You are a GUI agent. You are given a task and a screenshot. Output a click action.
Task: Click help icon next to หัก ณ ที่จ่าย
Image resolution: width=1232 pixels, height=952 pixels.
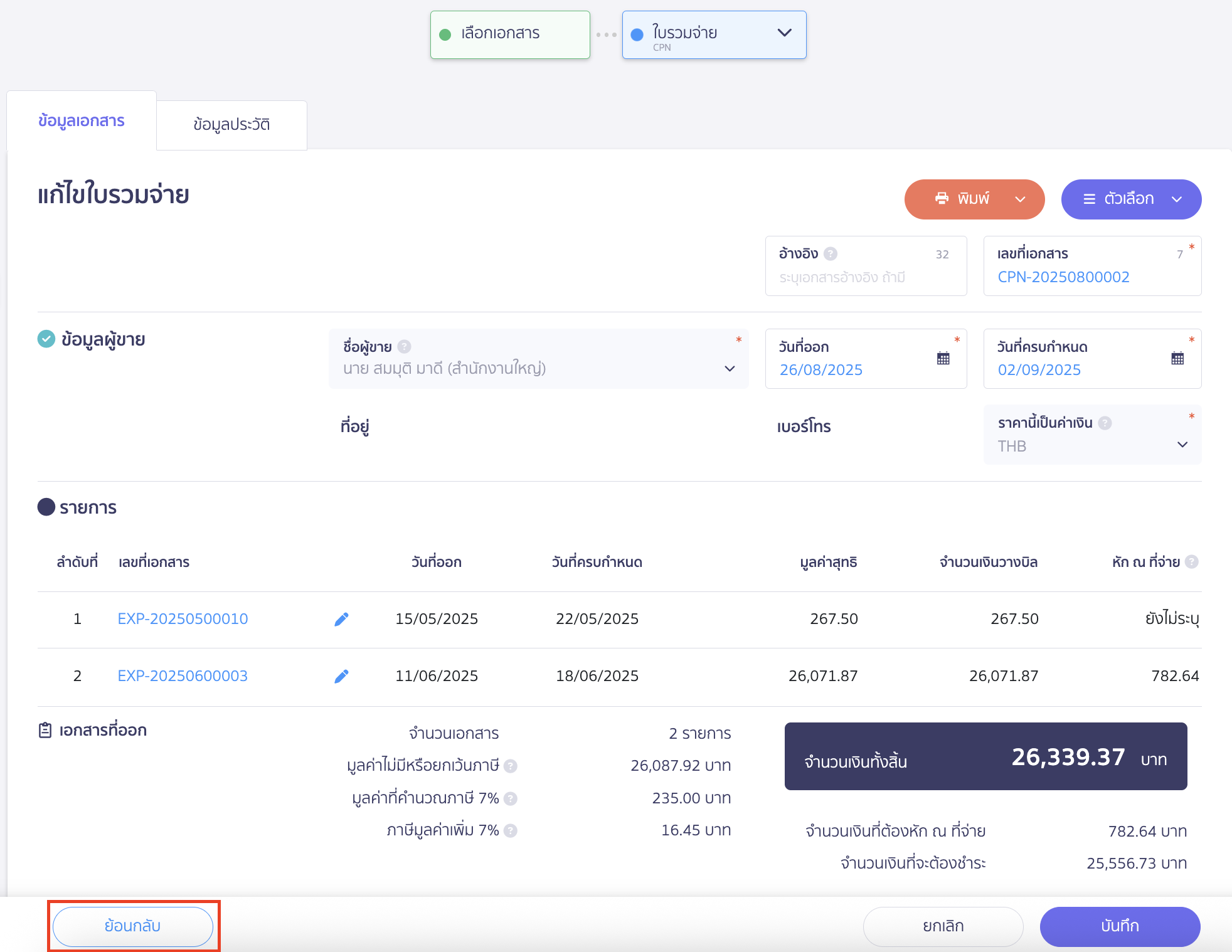click(1192, 562)
